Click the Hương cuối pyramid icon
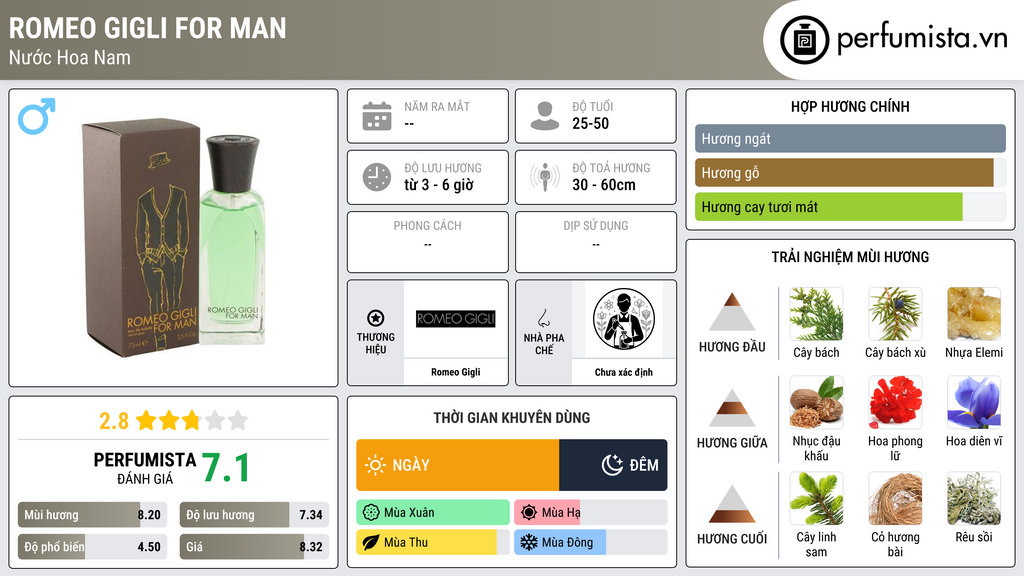This screenshot has height=576, width=1024. click(732, 504)
